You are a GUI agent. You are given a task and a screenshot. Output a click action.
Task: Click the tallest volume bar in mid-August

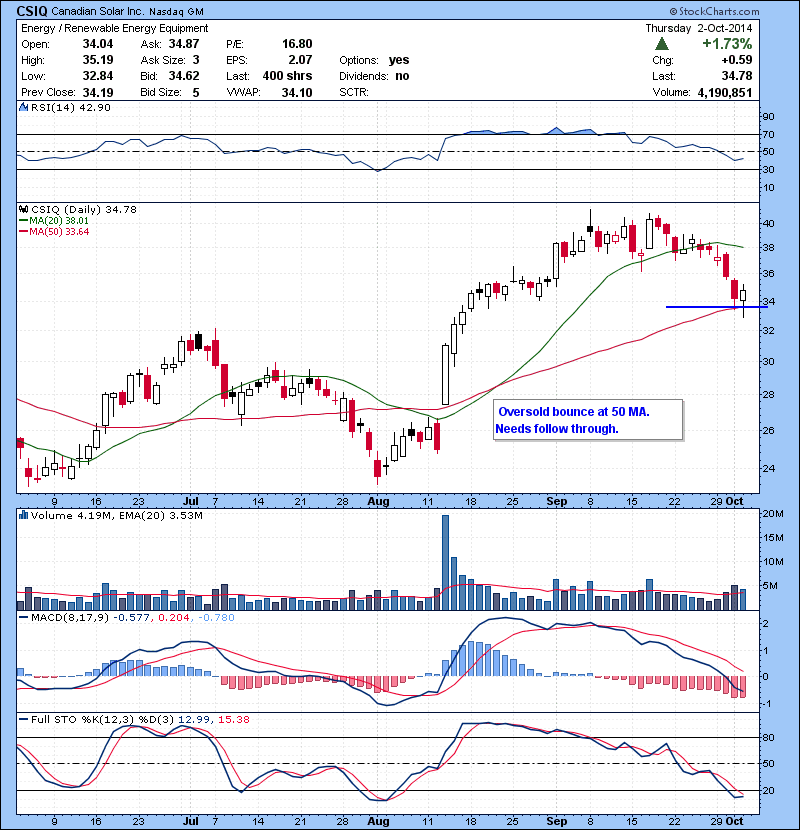pyautogui.click(x=445, y=562)
